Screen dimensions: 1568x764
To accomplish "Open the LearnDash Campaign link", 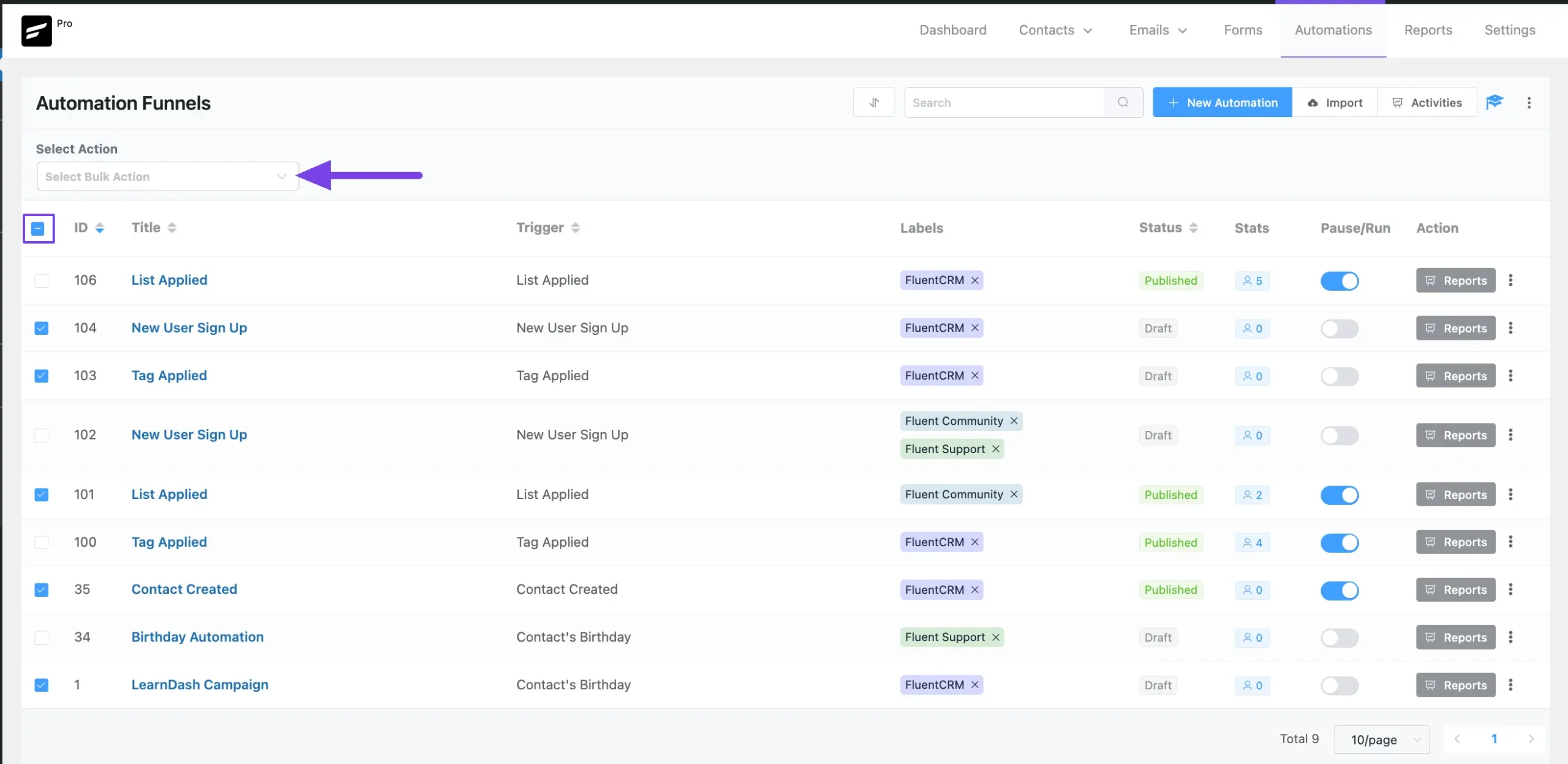I will coord(200,684).
